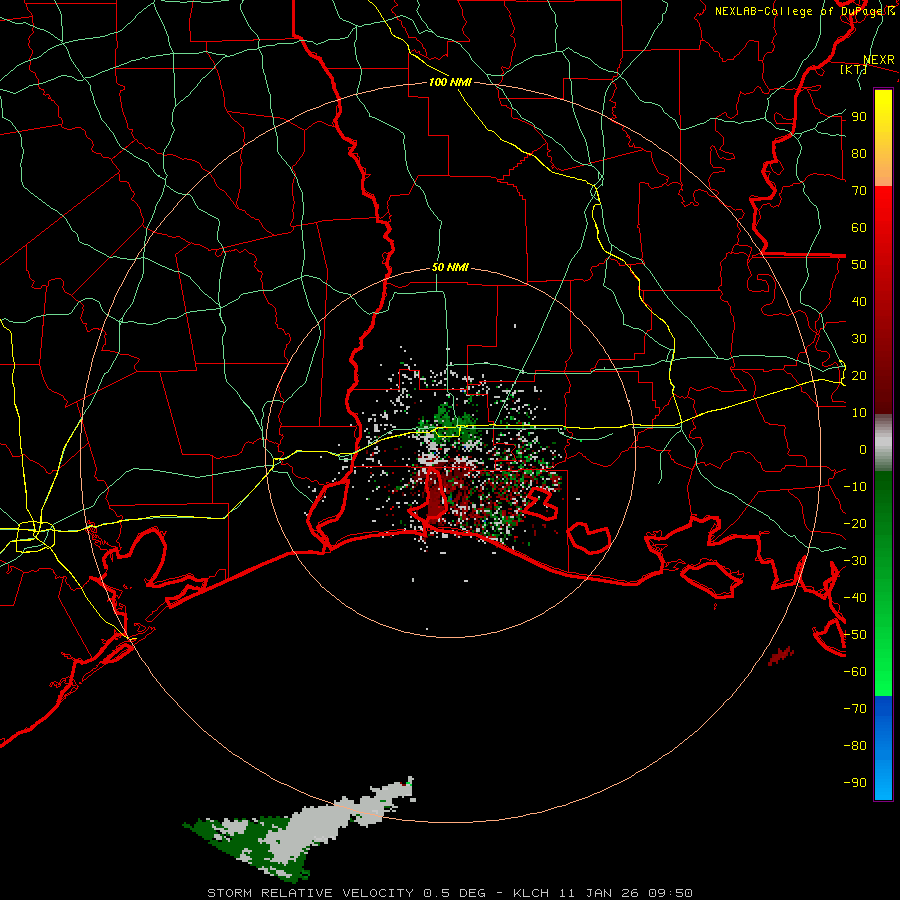Click the 20 value on velocity scale
The width and height of the screenshot is (900, 900).
(x=859, y=375)
